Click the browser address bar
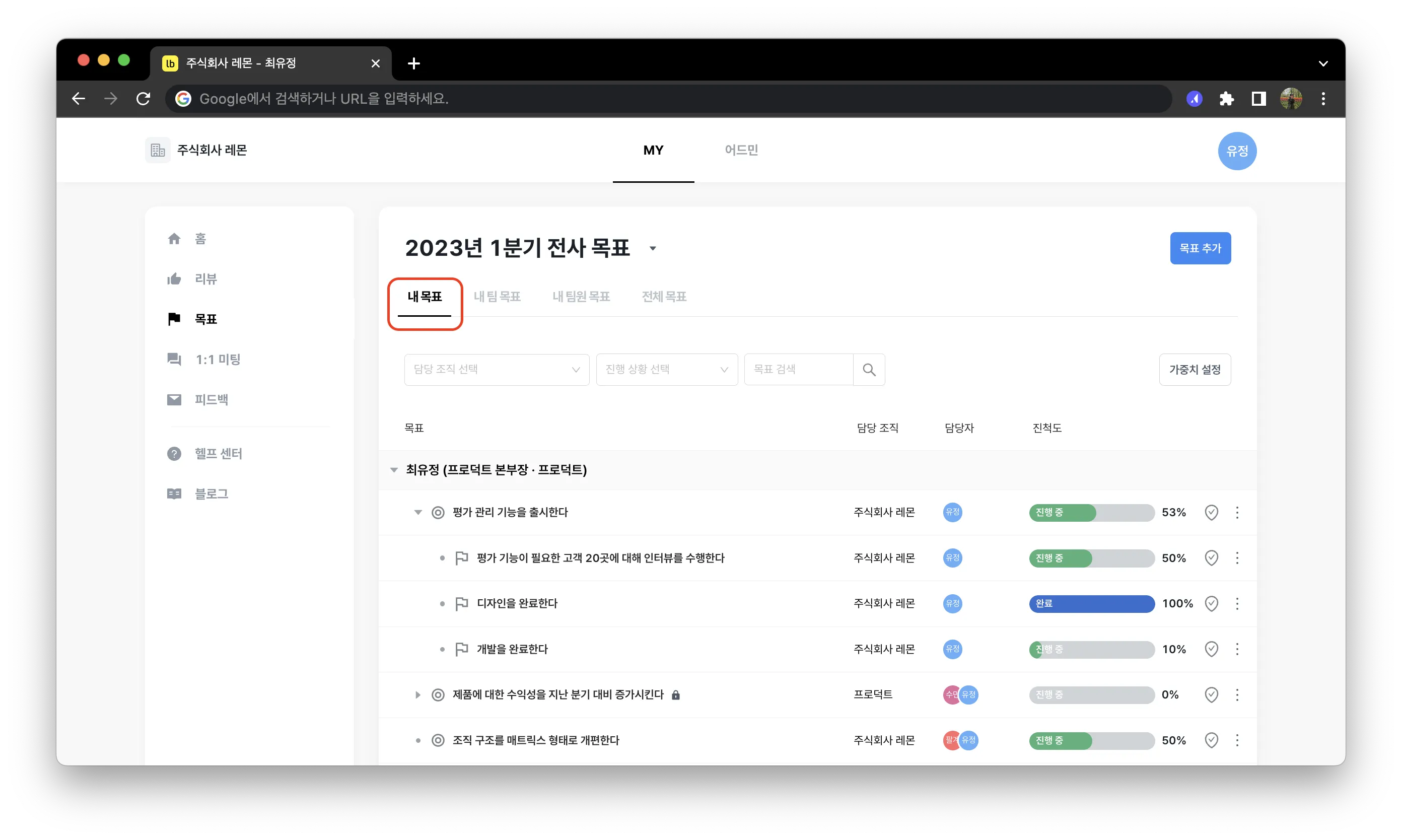 (668, 99)
